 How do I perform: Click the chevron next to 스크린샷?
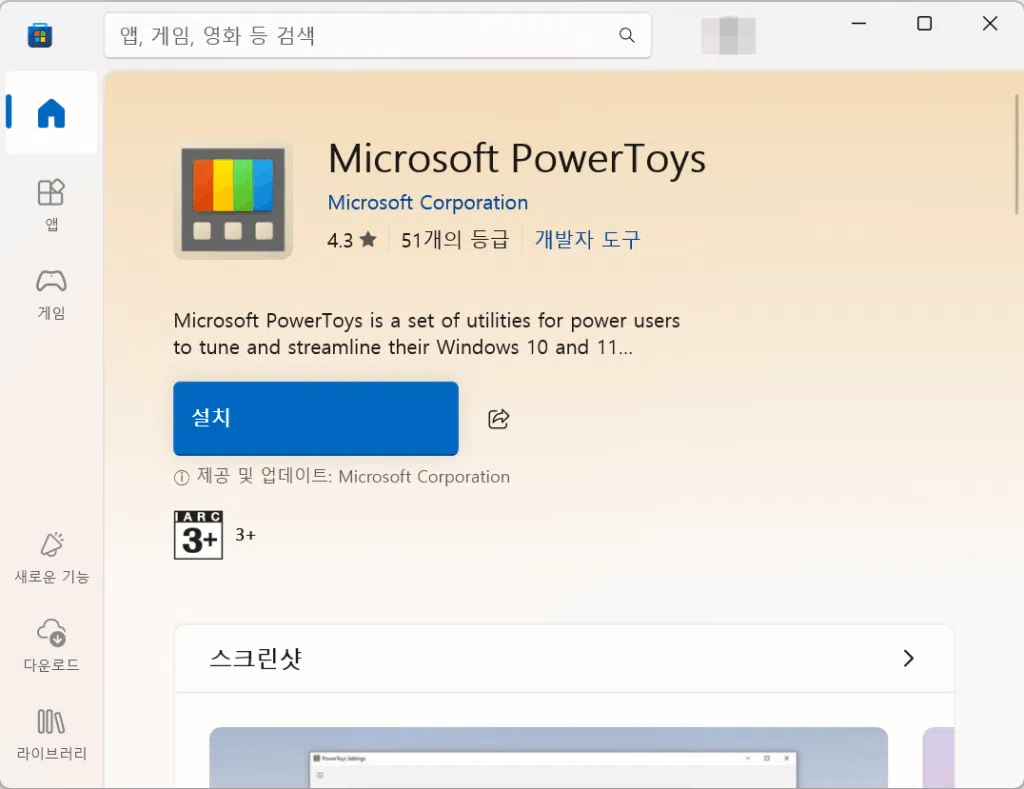click(908, 658)
